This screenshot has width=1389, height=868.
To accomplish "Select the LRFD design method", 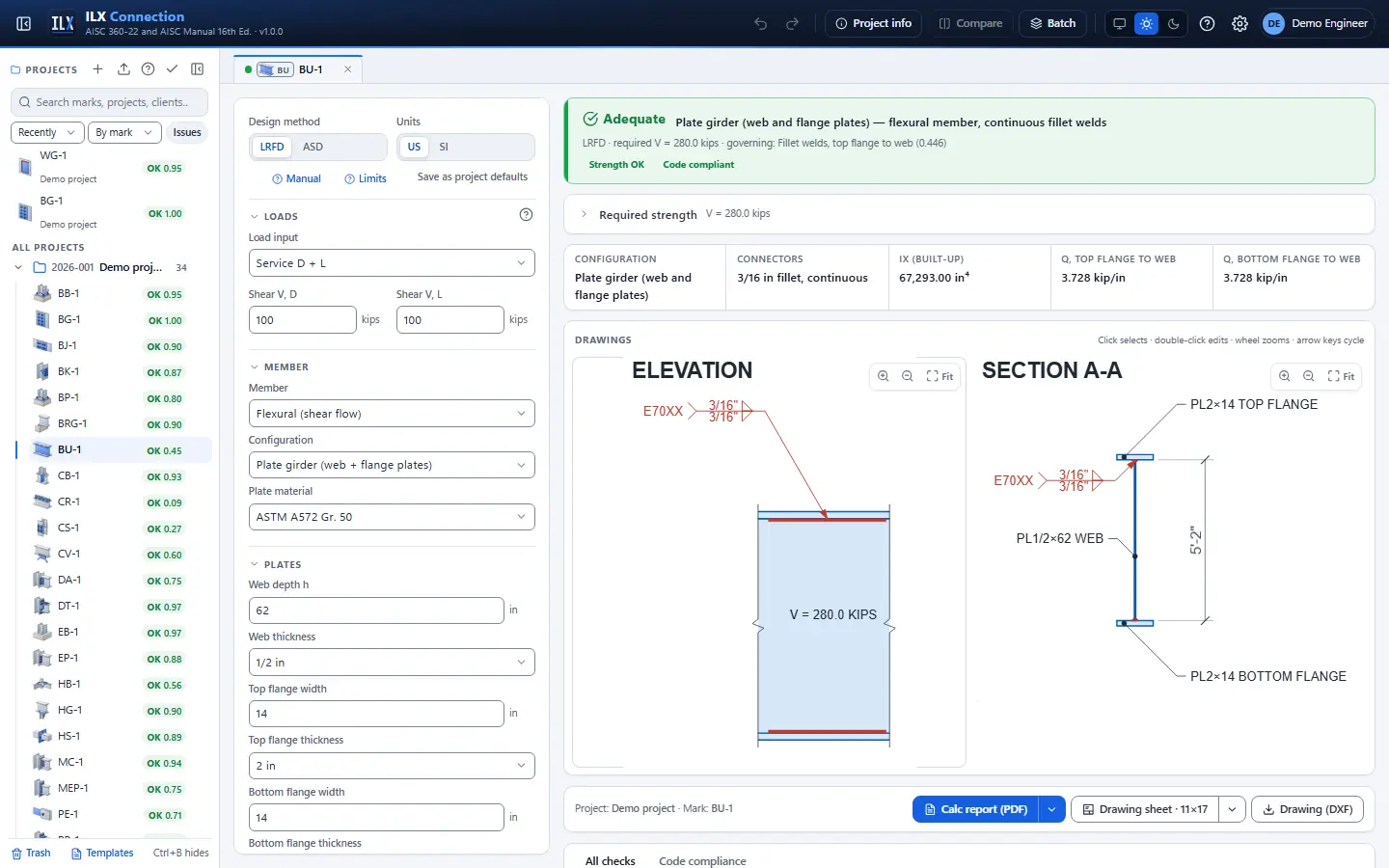I will (272, 147).
